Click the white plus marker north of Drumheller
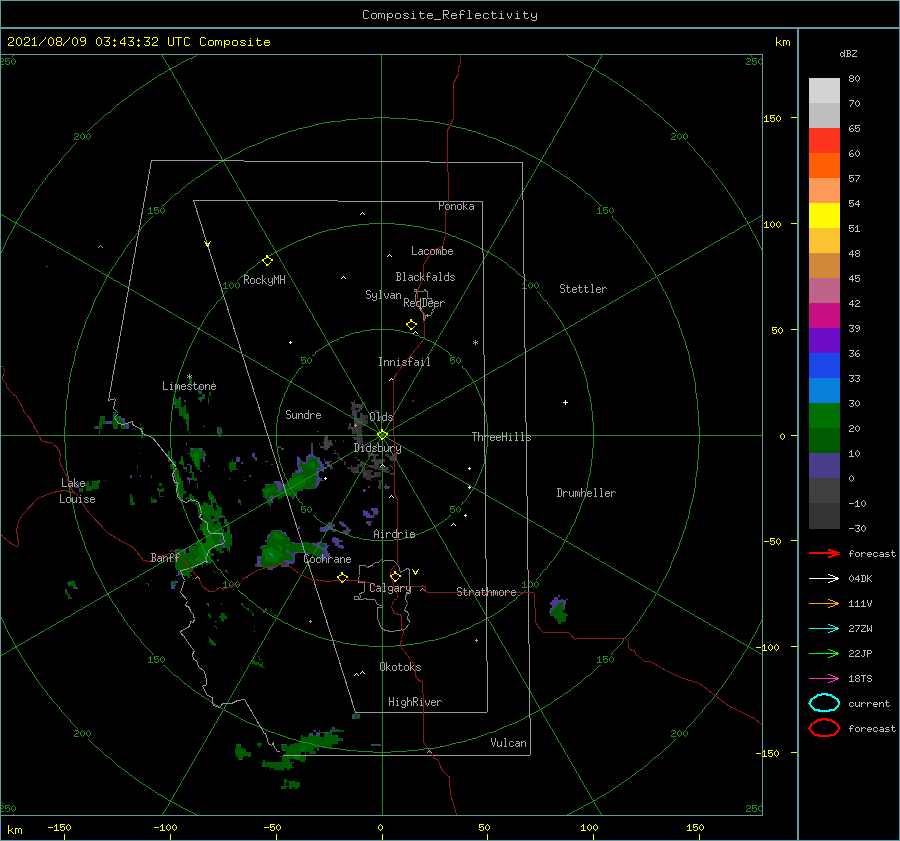 [565, 402]
